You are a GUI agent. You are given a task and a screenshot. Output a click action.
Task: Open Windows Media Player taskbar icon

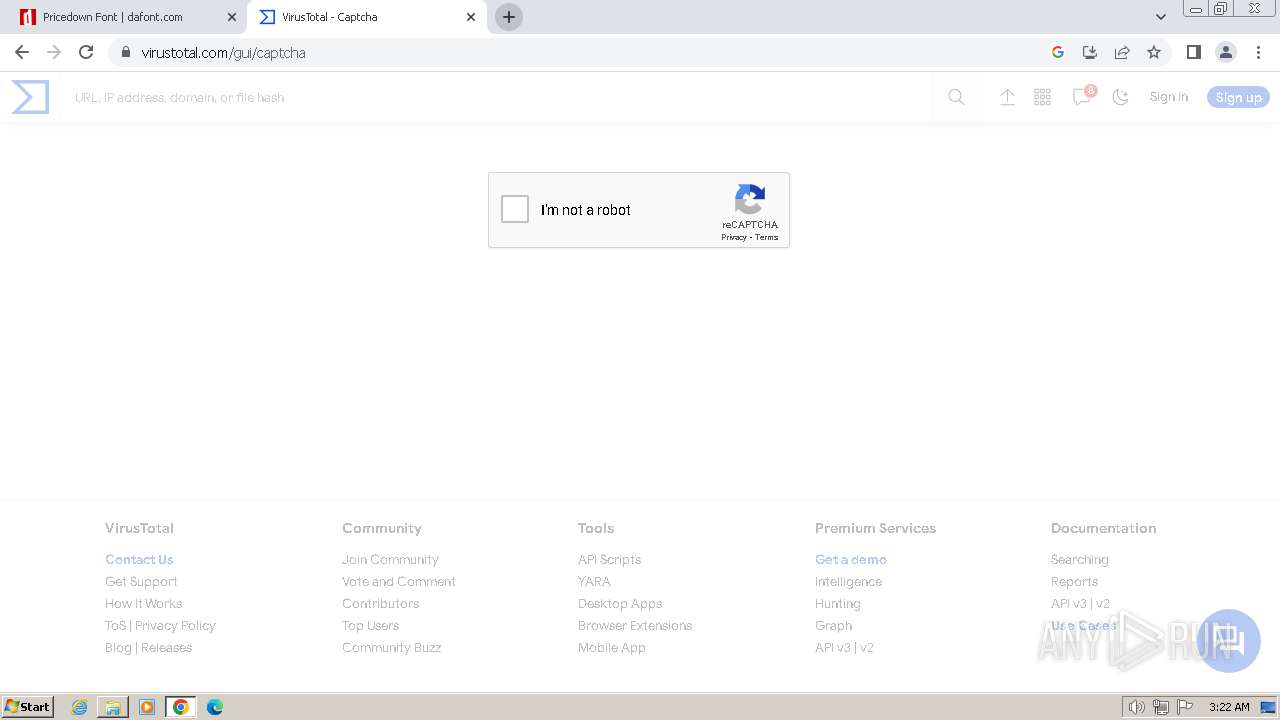pyautogui.click(x=147, y=707)
